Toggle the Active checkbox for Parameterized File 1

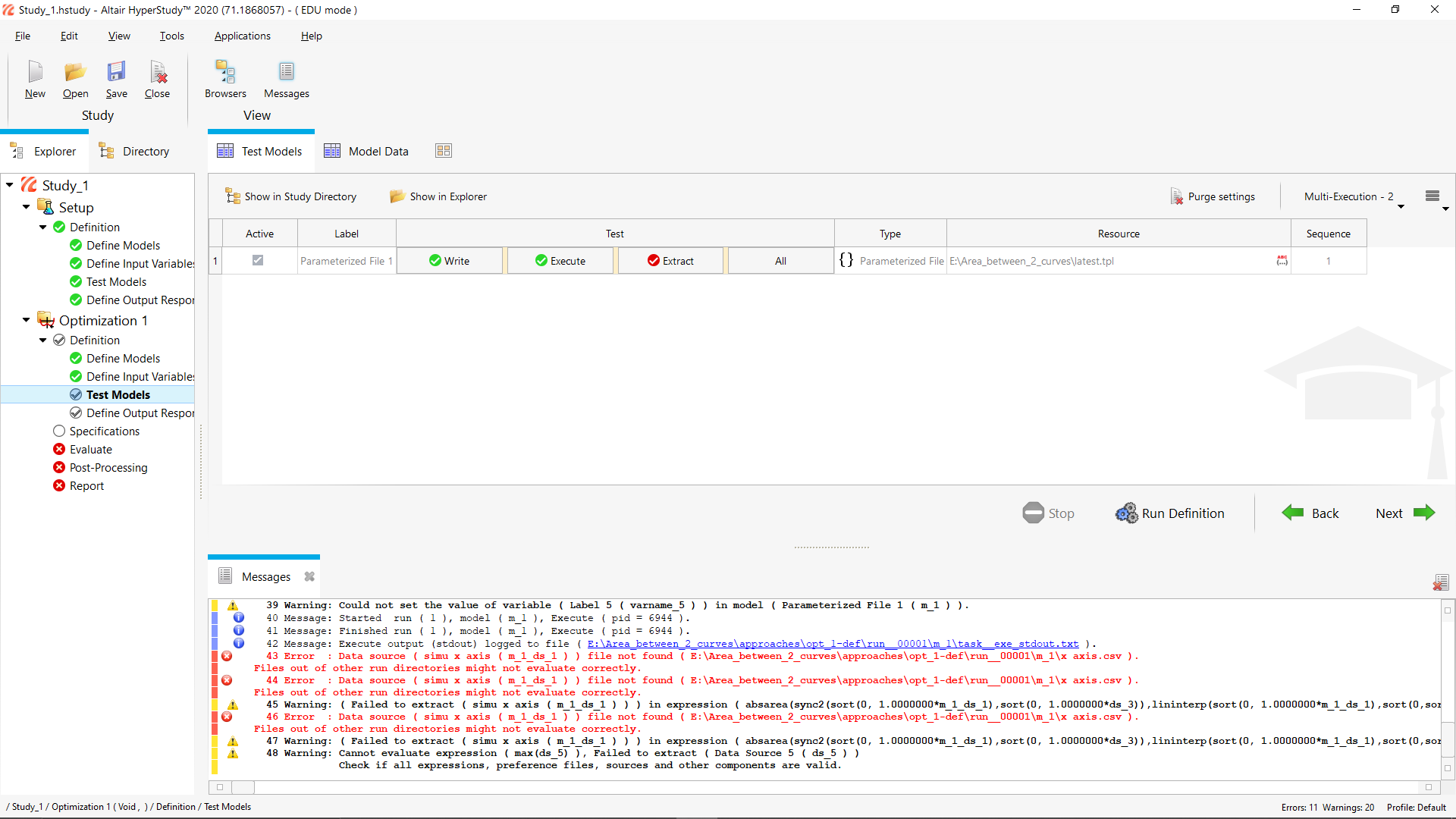point(258,260)
